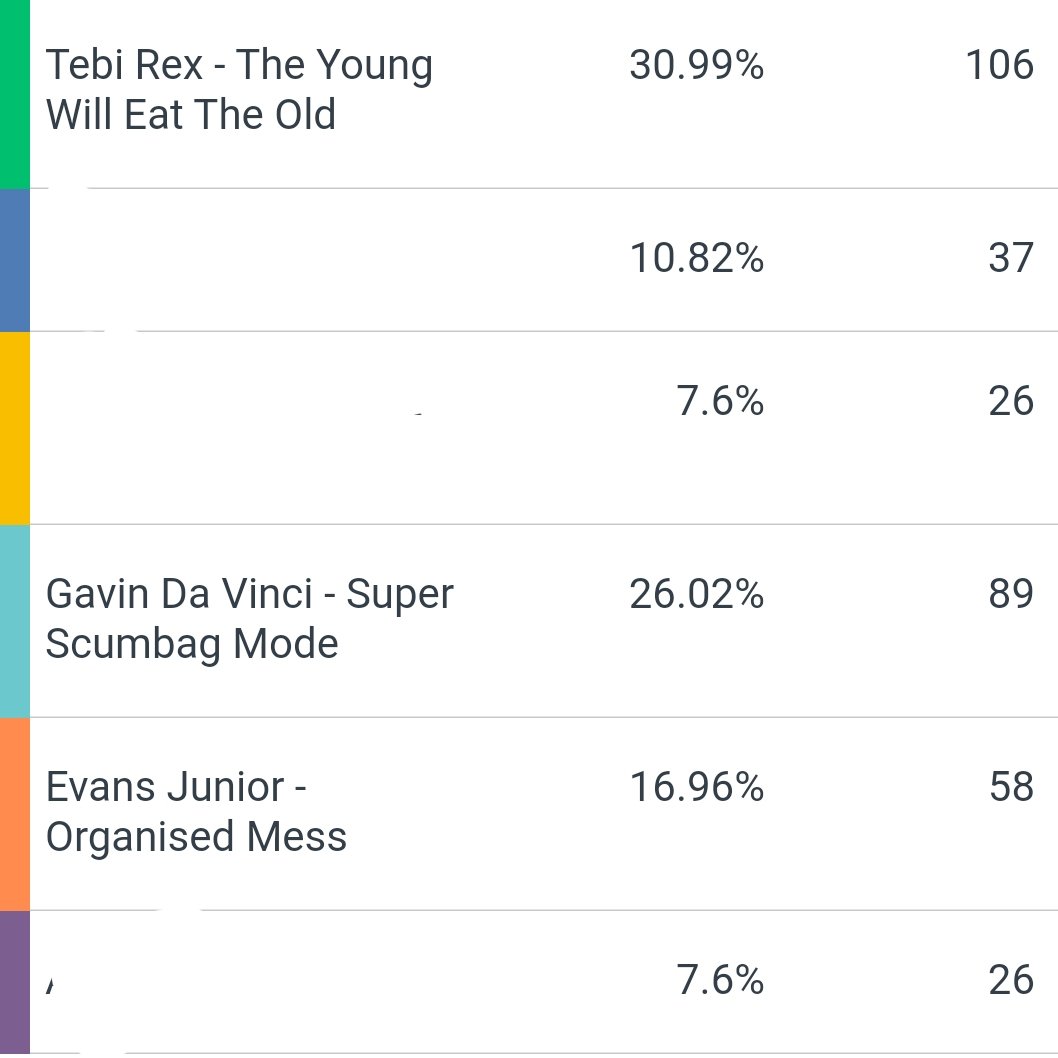
Task: Select the 106 vote count
Action: tap(999, 65)
